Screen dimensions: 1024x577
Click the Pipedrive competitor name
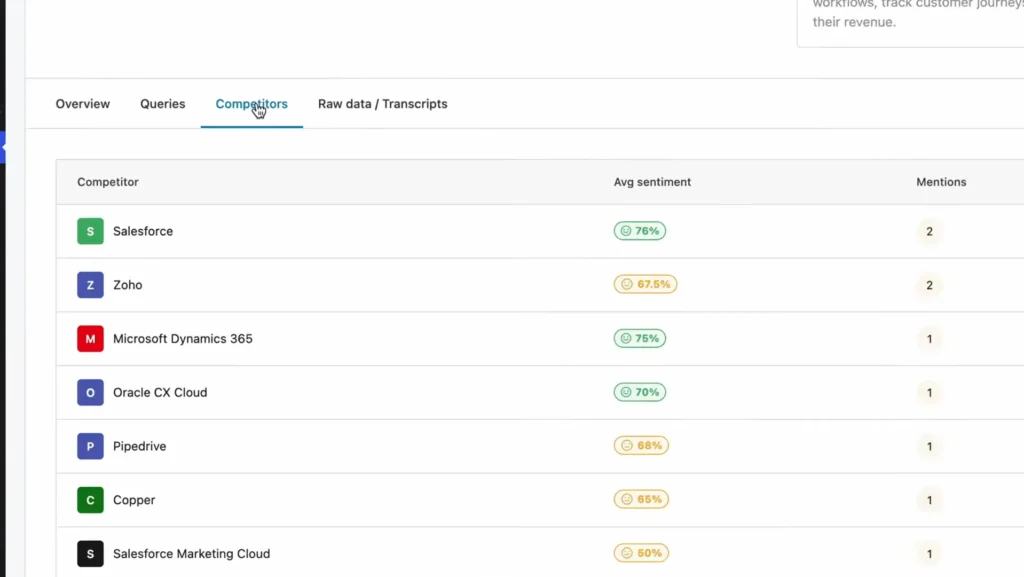coord(140,446)
